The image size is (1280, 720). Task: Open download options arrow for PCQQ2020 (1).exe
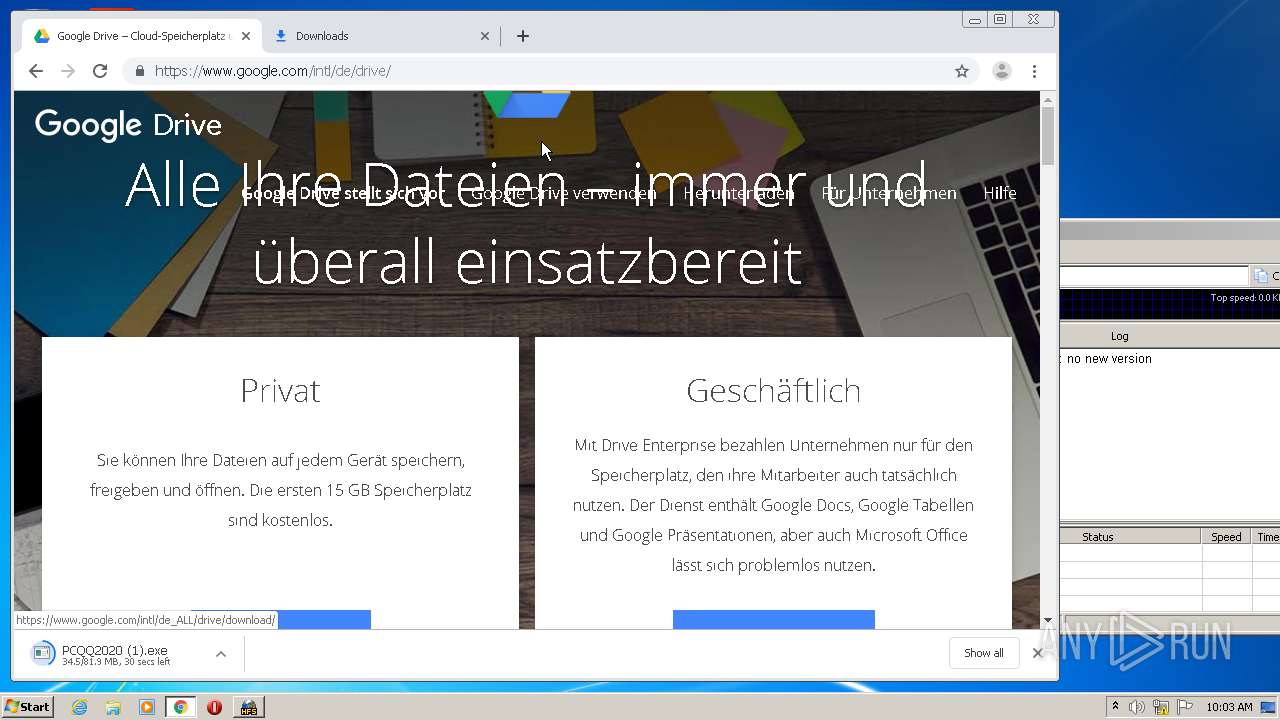[221, 654]
